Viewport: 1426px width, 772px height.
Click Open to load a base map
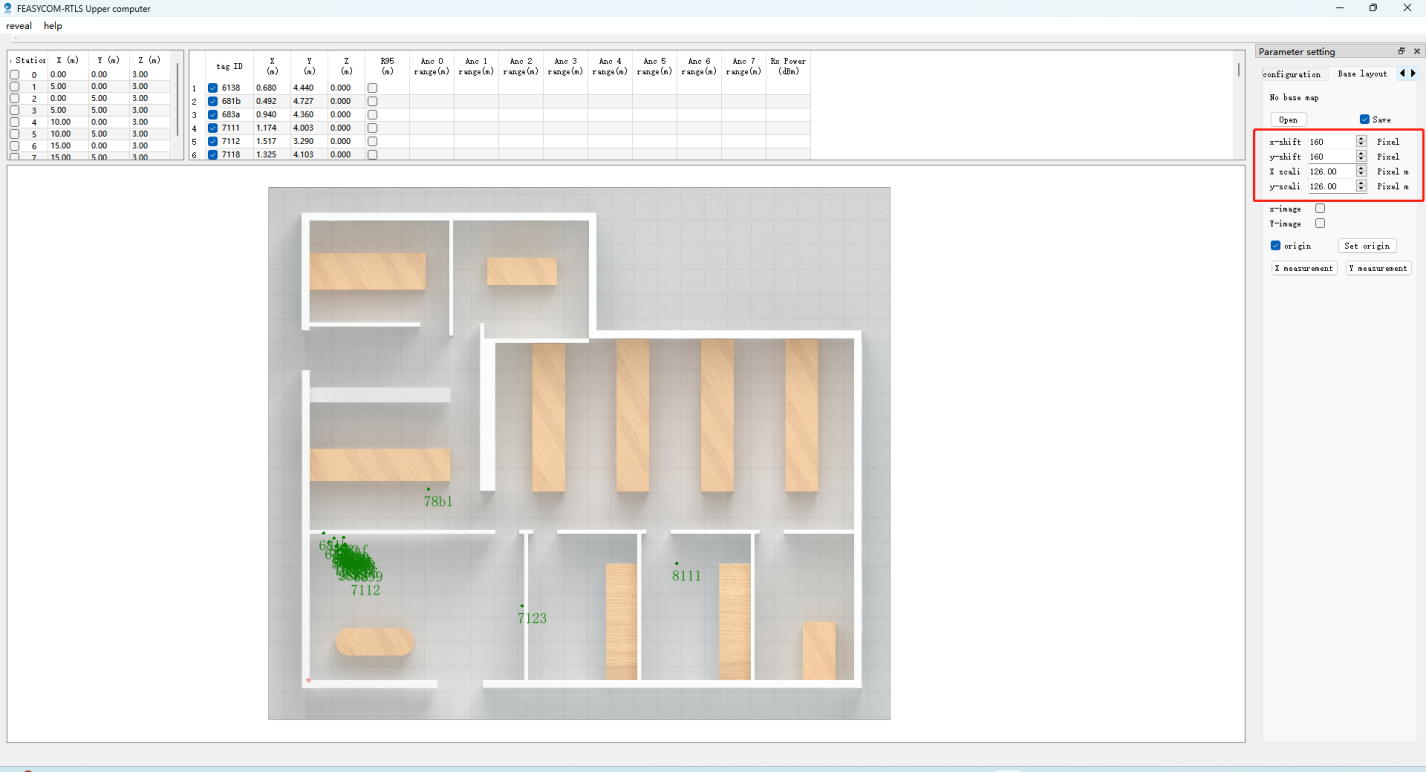tap(1289, 119)
